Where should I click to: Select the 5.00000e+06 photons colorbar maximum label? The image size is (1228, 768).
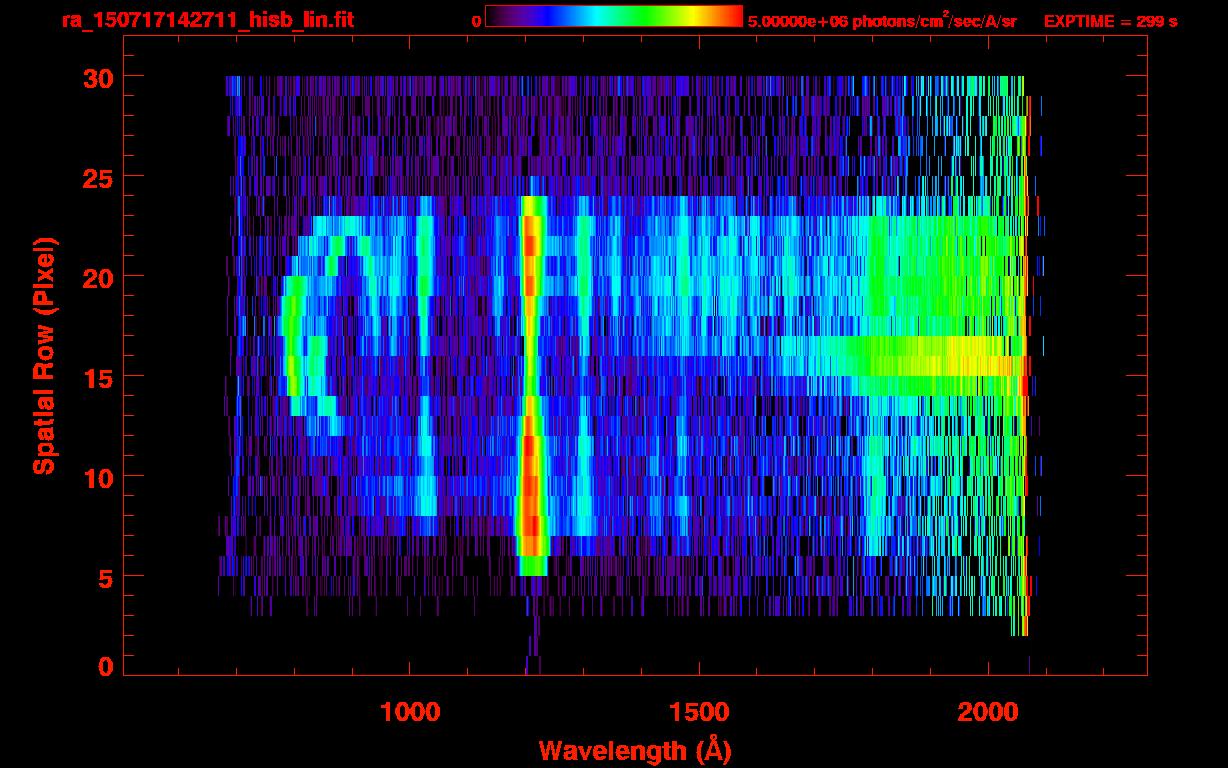pyautogui.click(x=881, y=21)
